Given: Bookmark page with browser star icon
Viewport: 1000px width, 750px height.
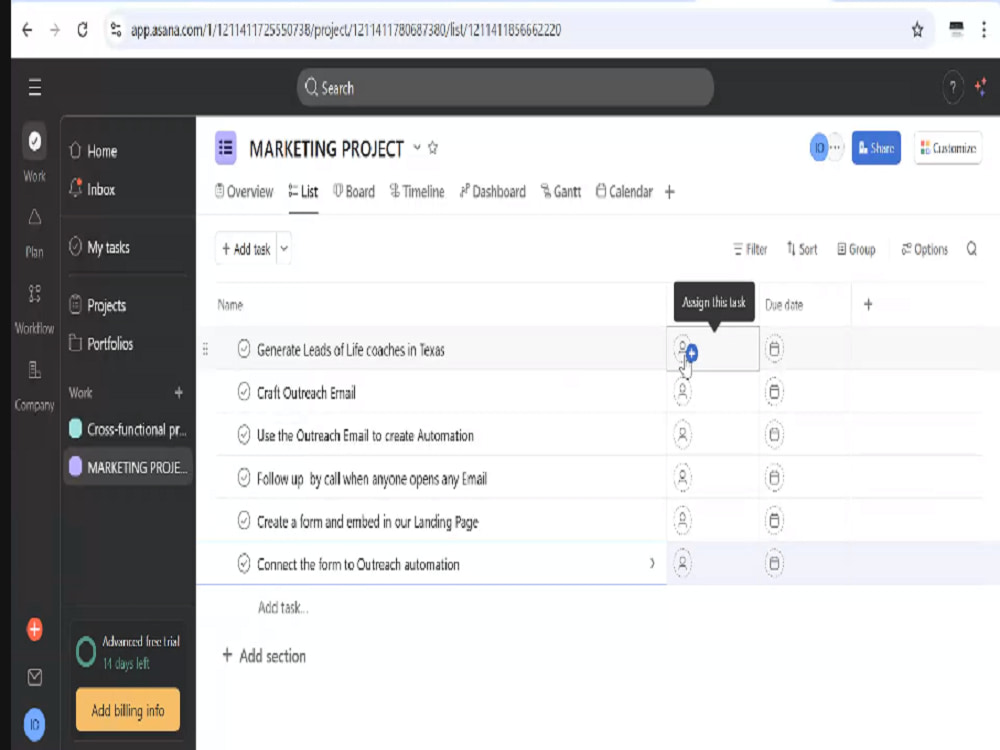Looking at the screenshot, I should (x=917, y=29).
